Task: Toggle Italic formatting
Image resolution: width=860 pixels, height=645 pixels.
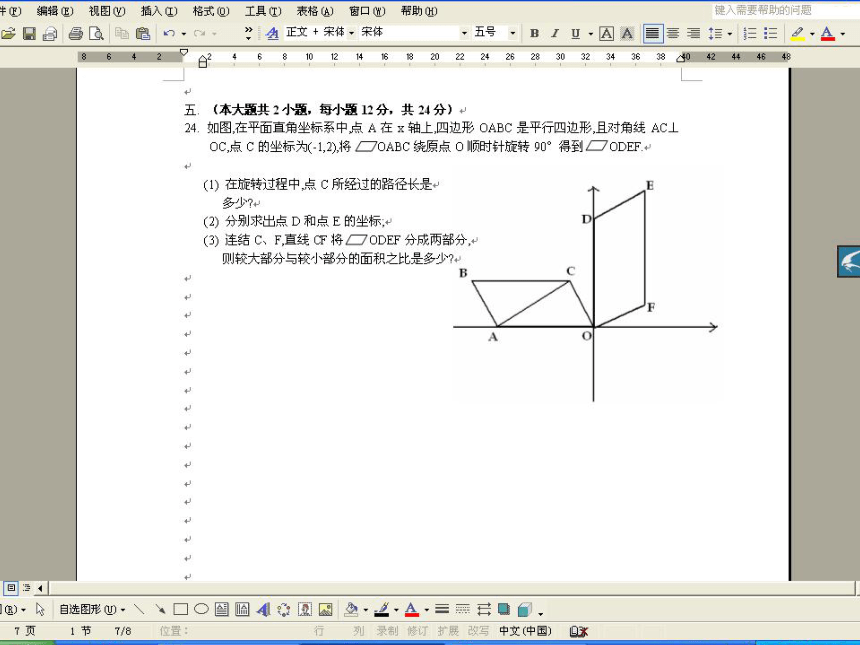Action: [555, 33]
